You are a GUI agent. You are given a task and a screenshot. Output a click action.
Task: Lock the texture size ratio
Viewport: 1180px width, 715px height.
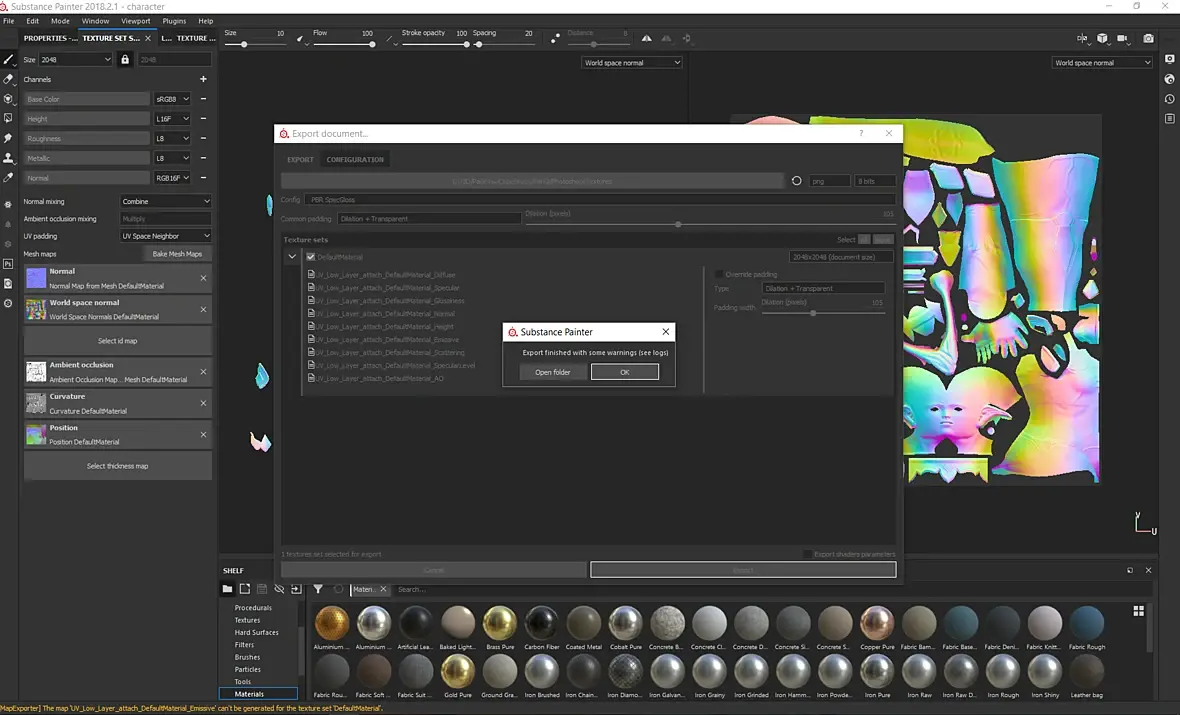(x=125, y=59)
